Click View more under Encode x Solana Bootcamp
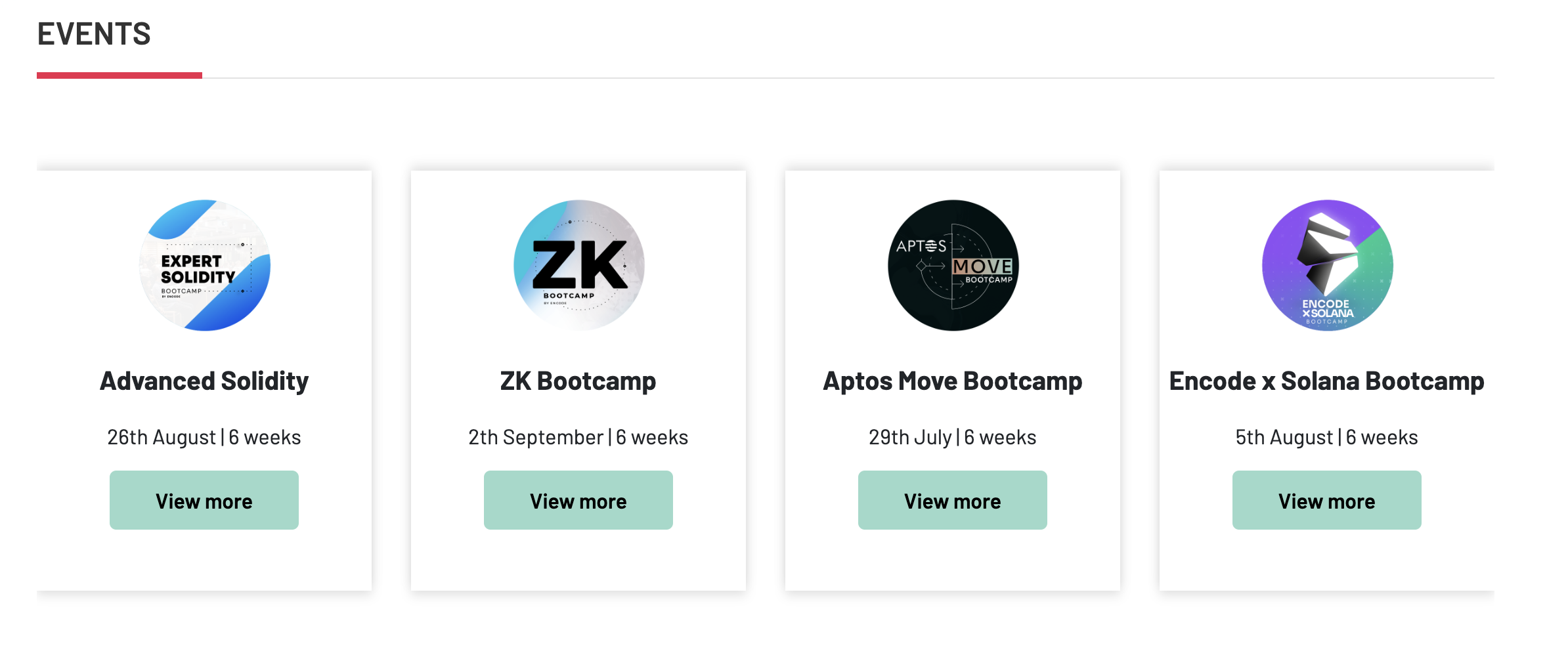Image resolution: width=1568 pixels, height=655 pixels. point(1326,500)
